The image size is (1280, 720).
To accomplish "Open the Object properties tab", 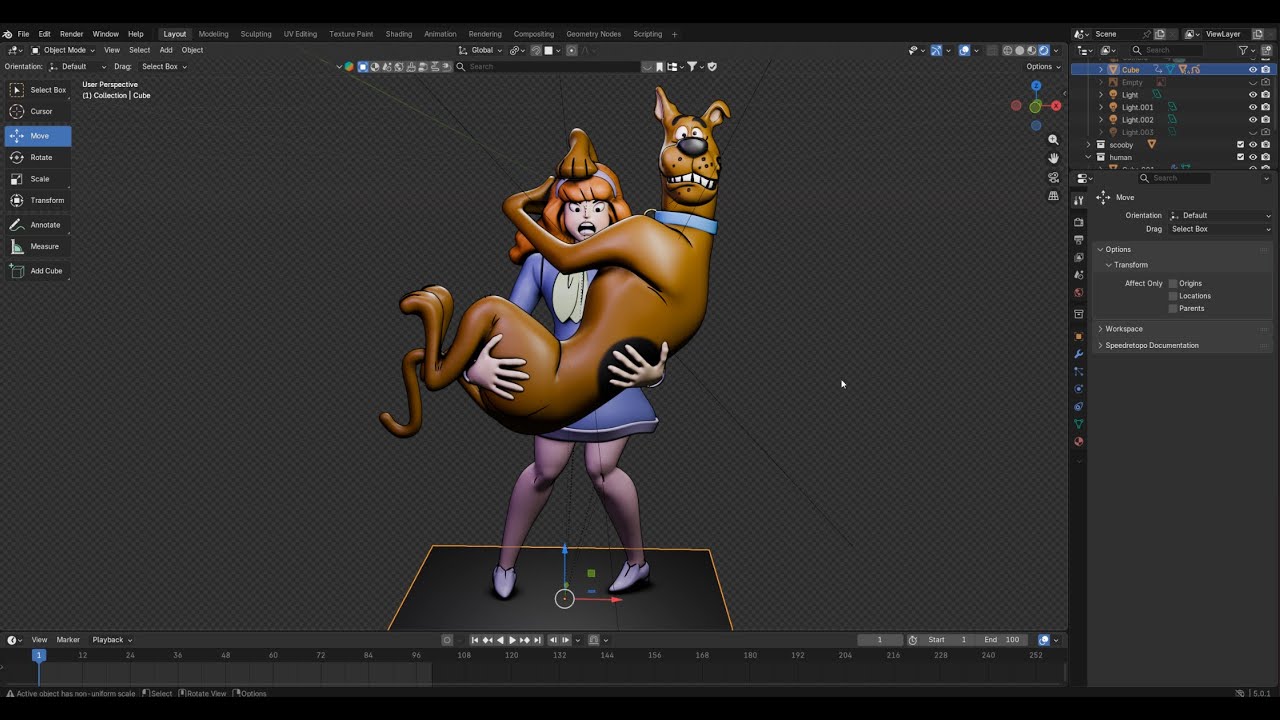I will (x=1078, y=337).
